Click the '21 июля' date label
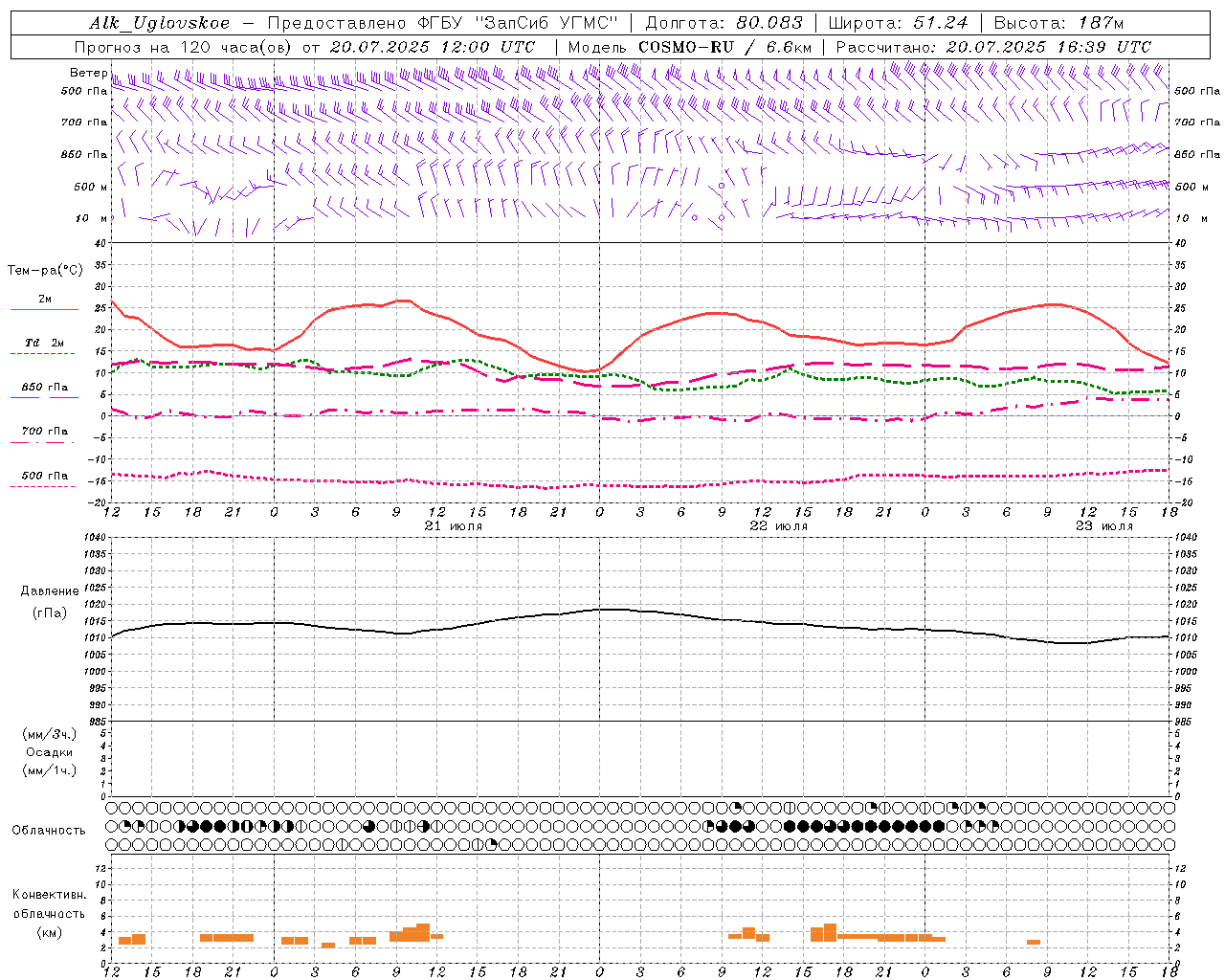This screenshot has height=980, width=1225. pos(454,526)
